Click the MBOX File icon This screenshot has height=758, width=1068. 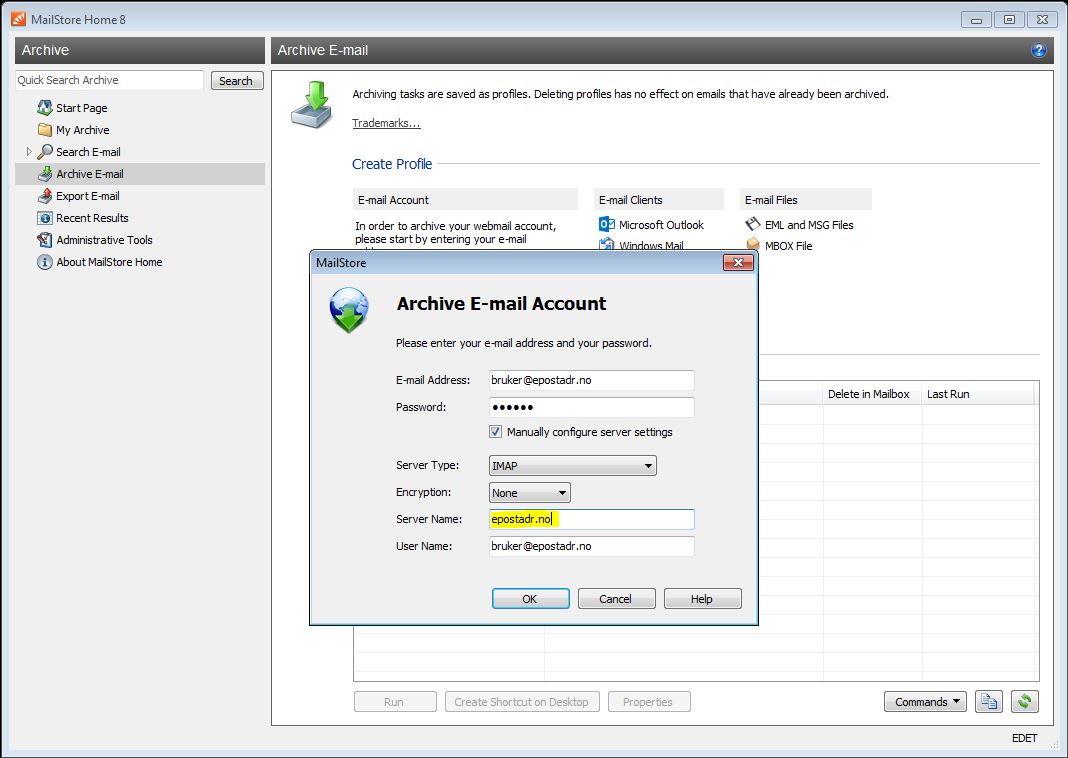[753, 245]
